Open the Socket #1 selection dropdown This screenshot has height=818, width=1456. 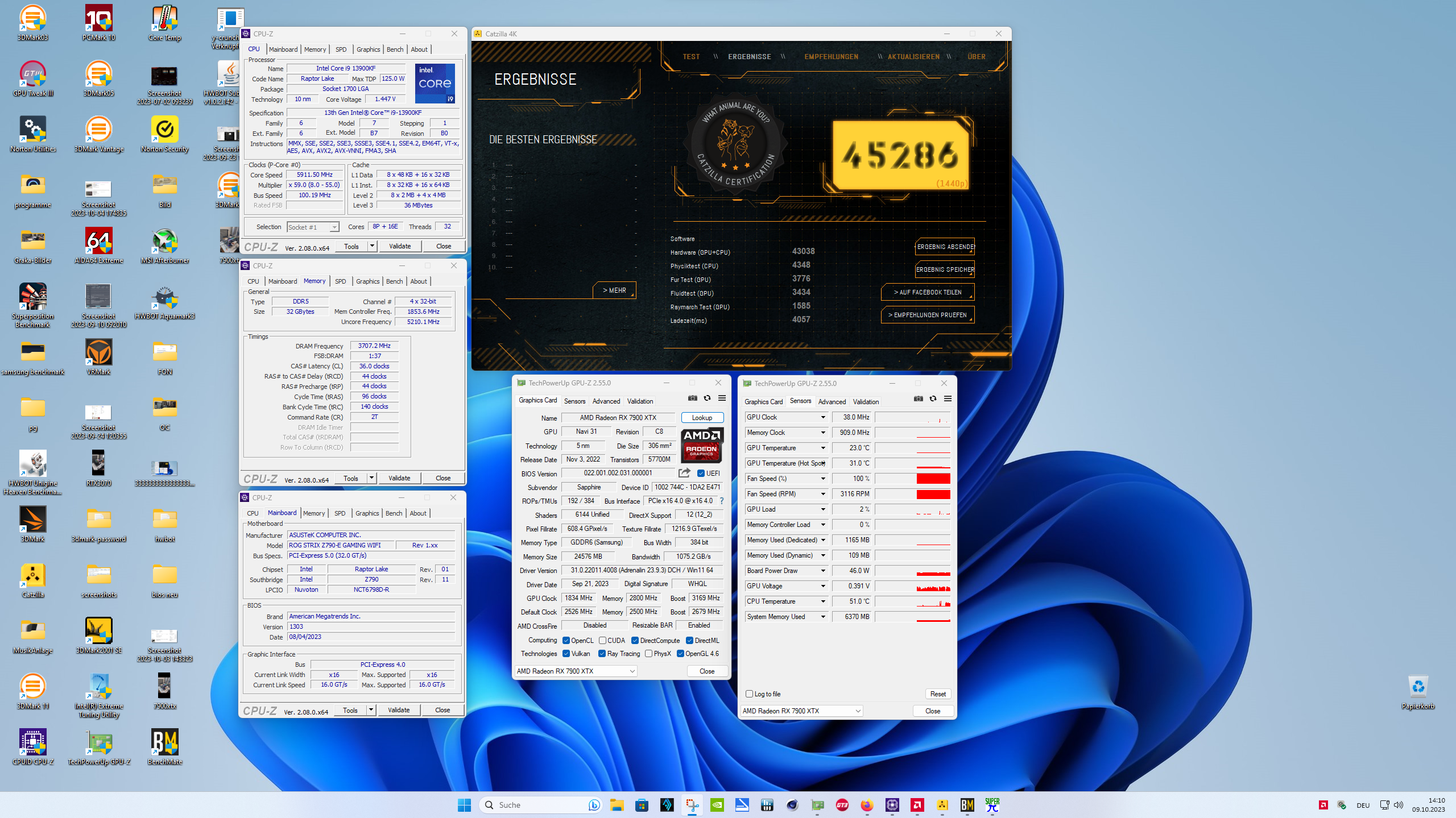[313, 227]
